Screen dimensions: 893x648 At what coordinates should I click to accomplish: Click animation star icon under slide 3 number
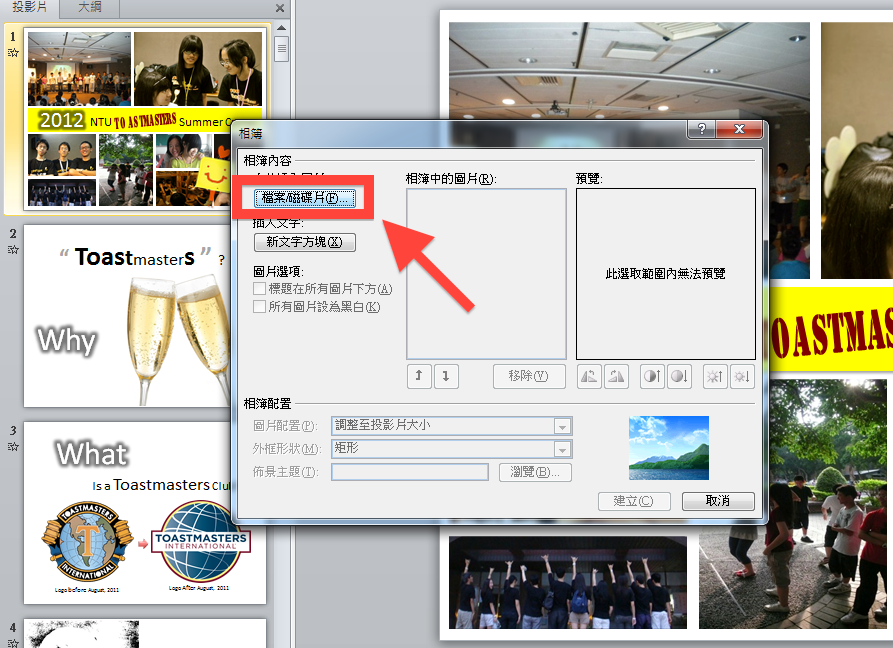point(13,447)
